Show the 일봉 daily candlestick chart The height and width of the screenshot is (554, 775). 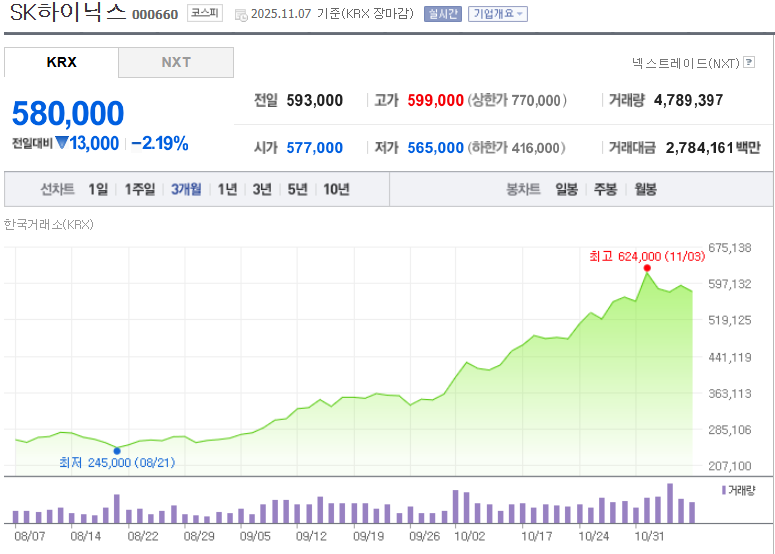(566, 189)
